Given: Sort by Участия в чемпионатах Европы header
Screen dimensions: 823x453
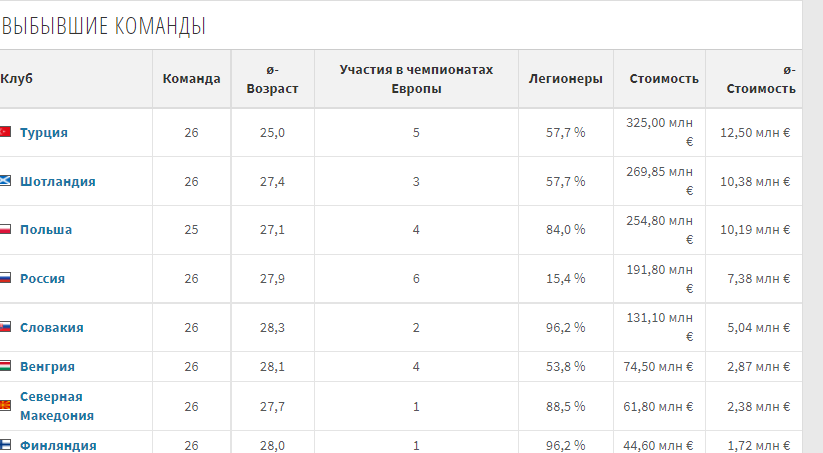Looking at the screenshot, I should pos(416,79).
